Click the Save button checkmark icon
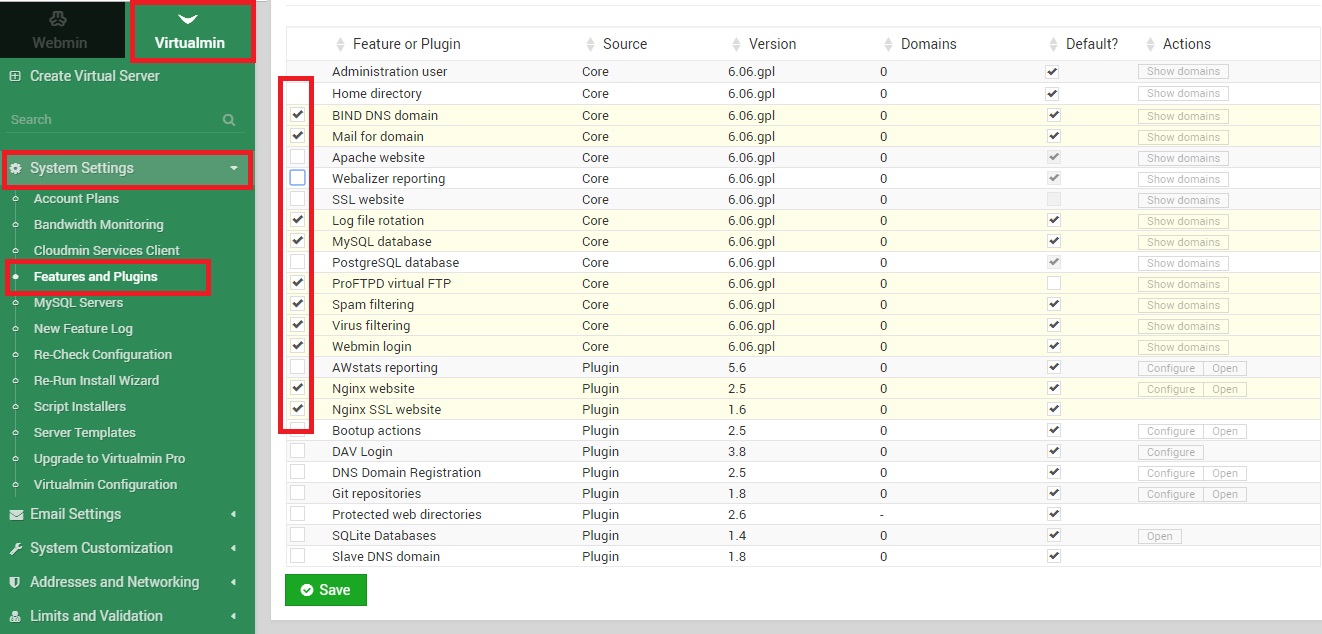The width and height of the screenshot is (1322, 634). tap(307, 590)
